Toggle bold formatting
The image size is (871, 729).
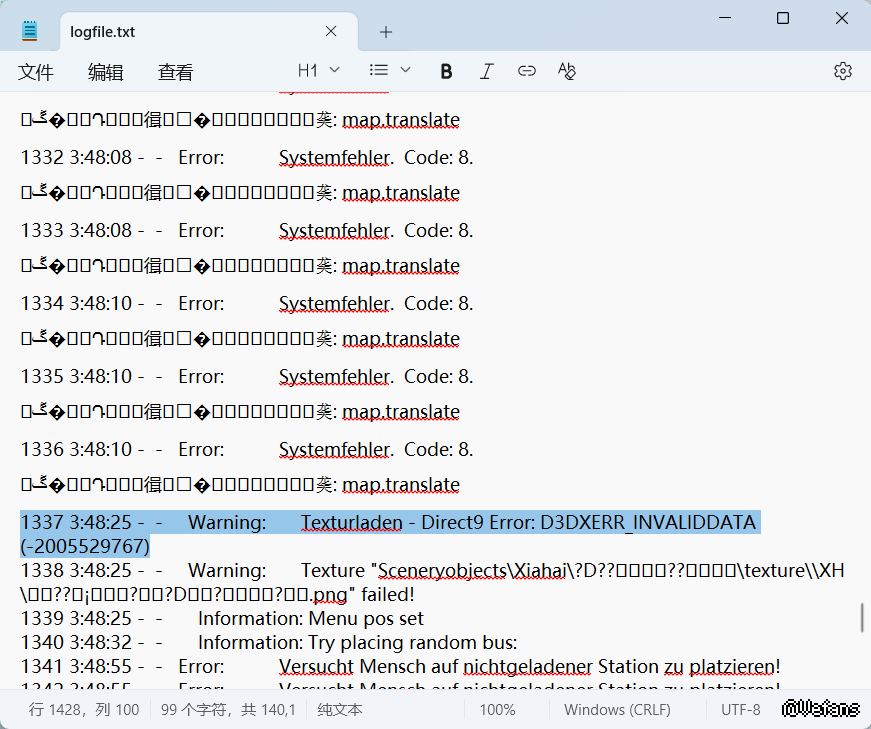click(x=446, y=71)
